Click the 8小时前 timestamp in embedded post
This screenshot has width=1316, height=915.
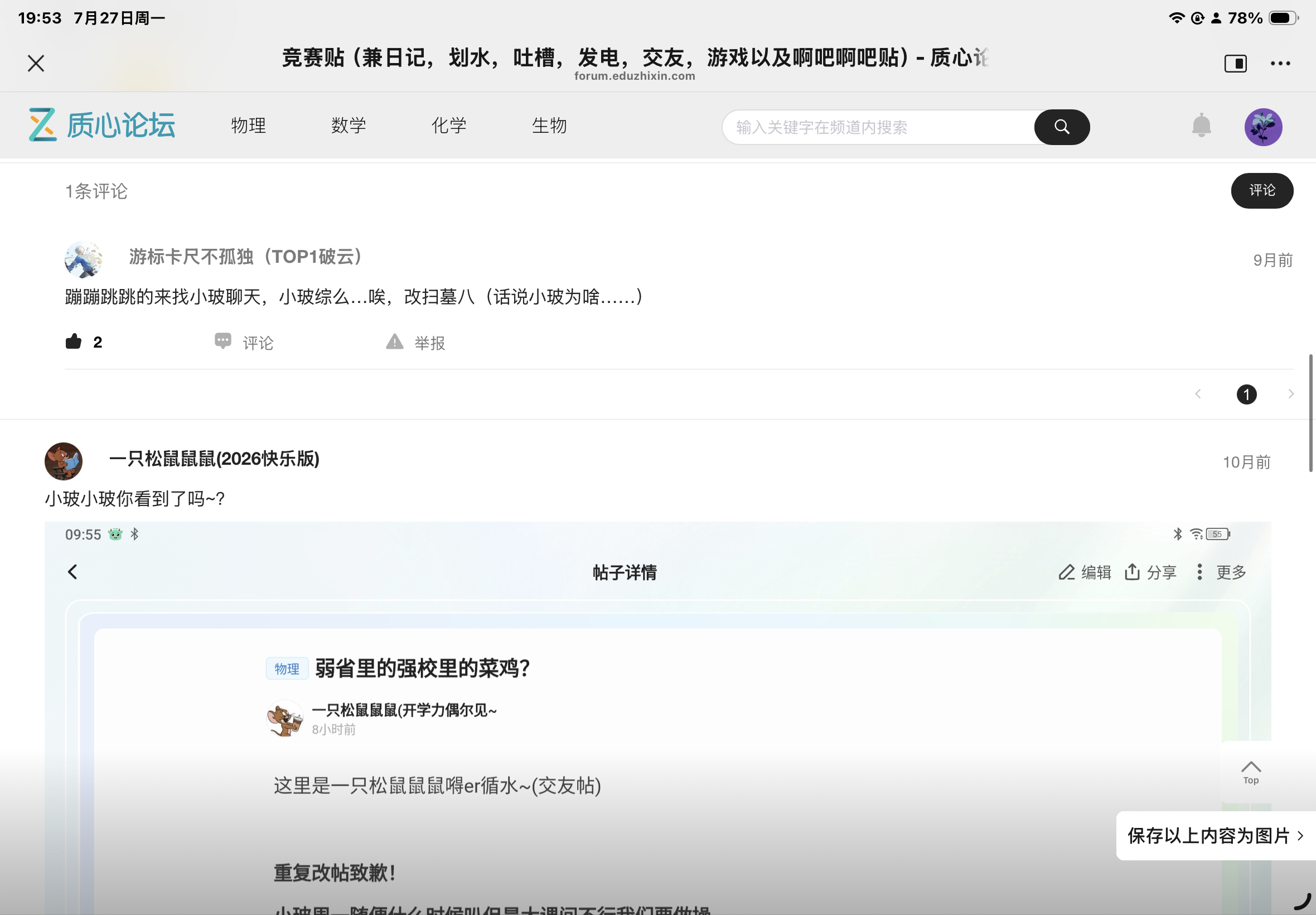pos(334,729)
